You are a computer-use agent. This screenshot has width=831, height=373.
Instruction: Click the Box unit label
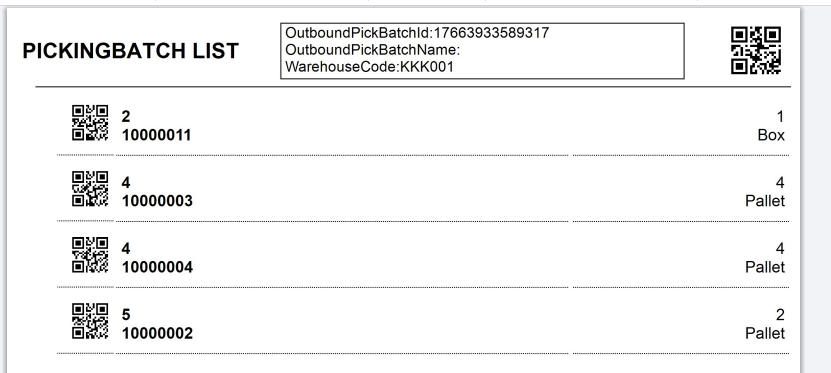tap(771, 136)
